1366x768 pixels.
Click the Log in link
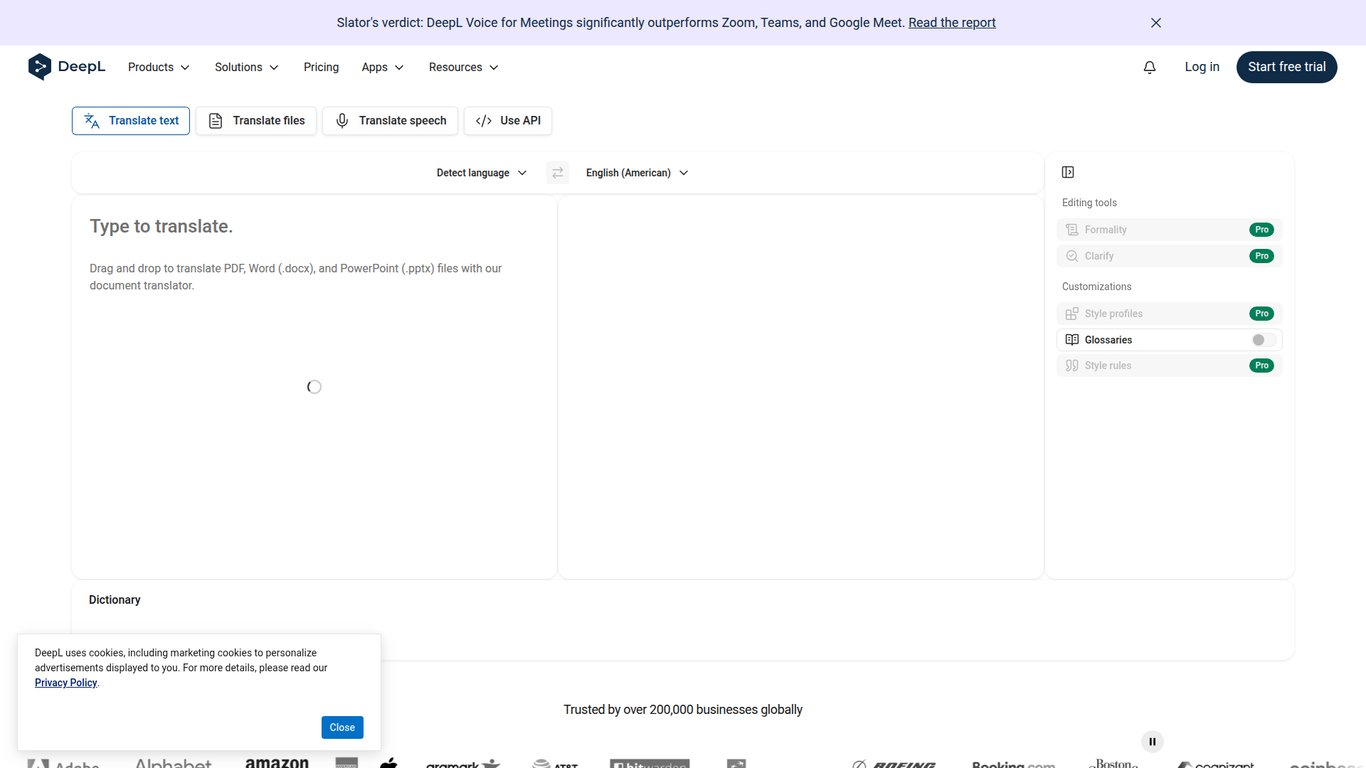(1202, 67)
